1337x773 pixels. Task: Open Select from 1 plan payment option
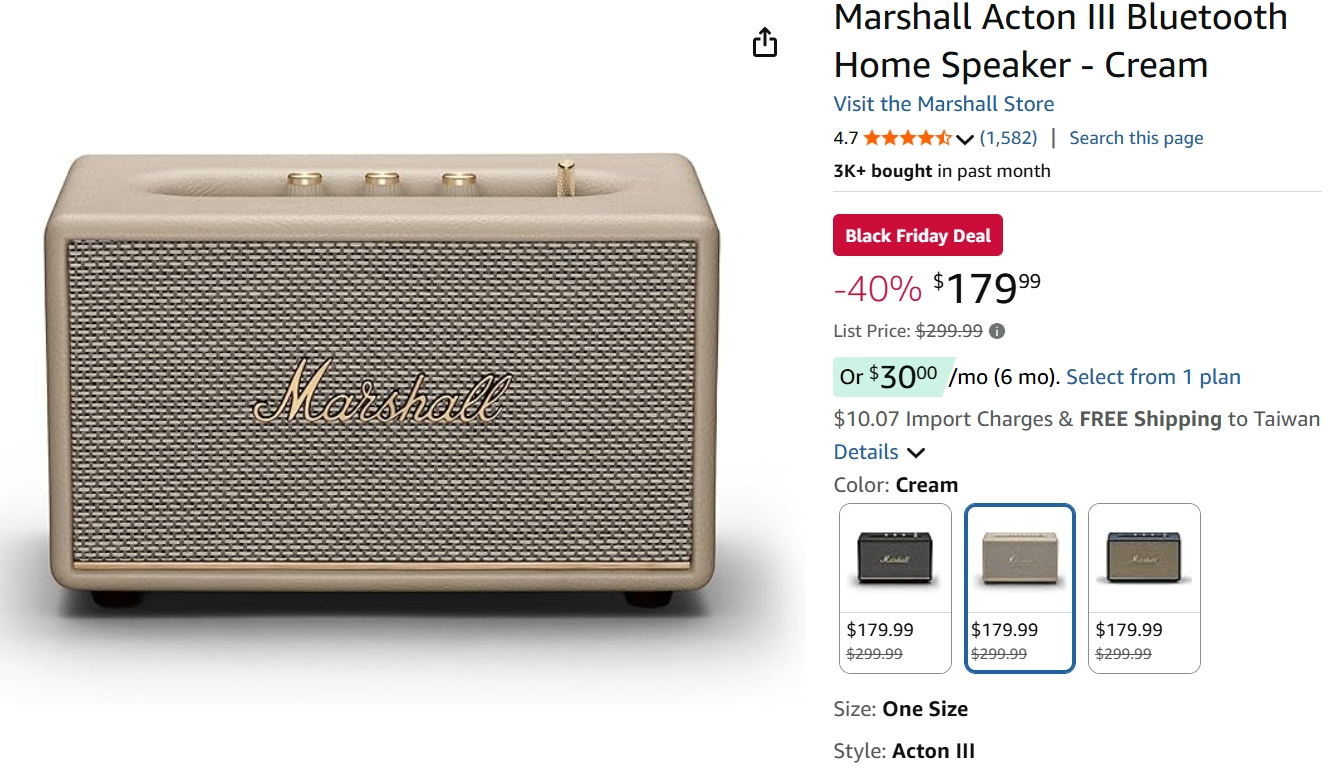pos(1153,377)
